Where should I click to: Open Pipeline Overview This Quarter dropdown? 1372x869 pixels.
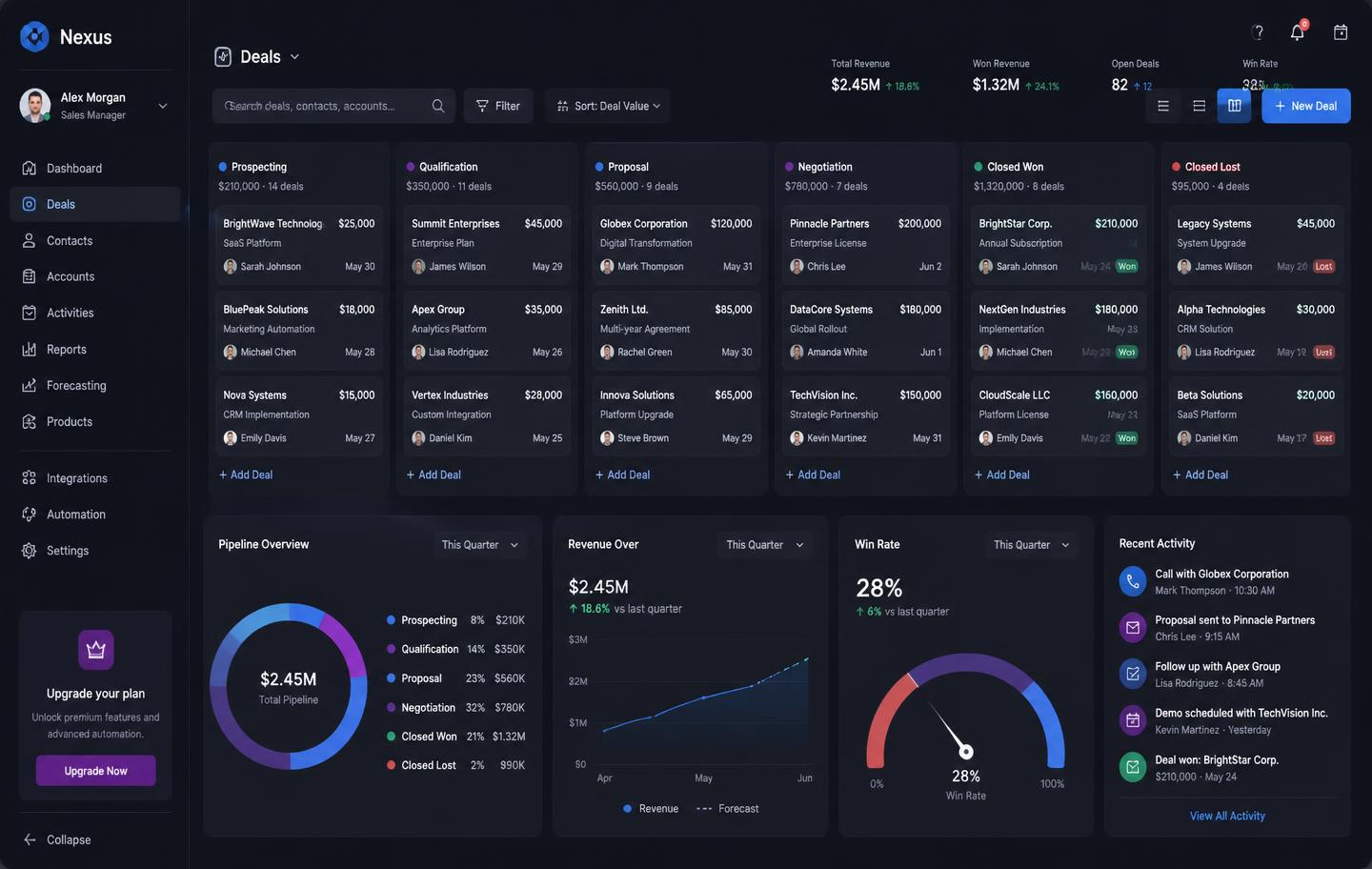click(x=480, y=545)
